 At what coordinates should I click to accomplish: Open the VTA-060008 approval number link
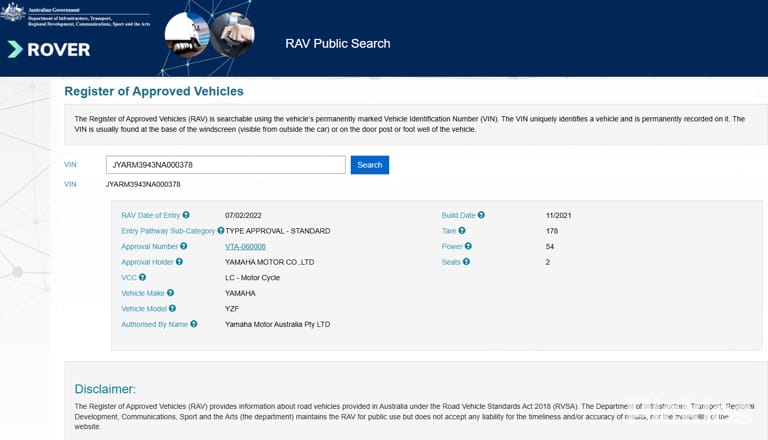click(x=245, y=246)
